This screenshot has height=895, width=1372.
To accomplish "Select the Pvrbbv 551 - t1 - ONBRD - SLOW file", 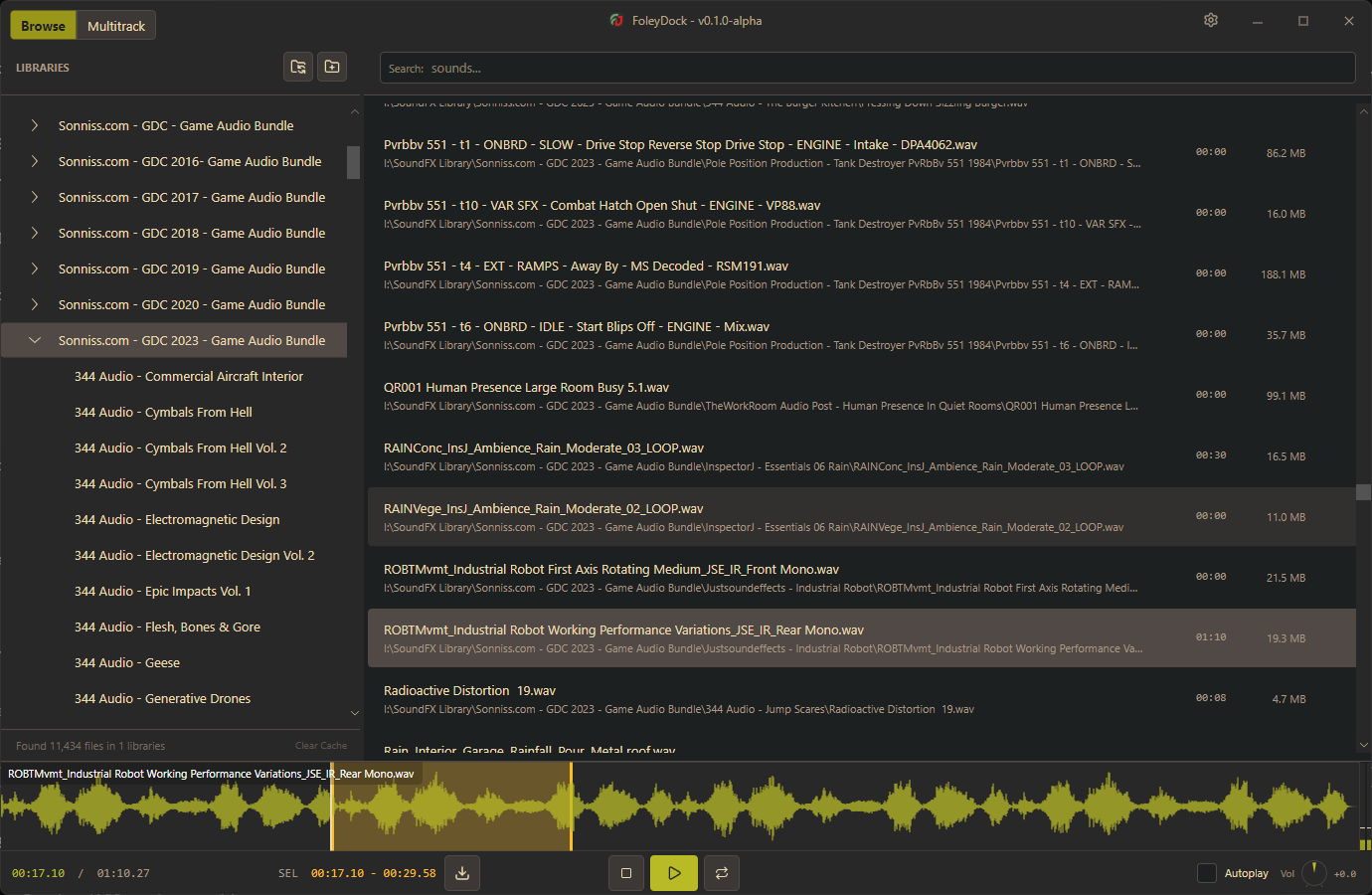I will click(x=861, y=153).
